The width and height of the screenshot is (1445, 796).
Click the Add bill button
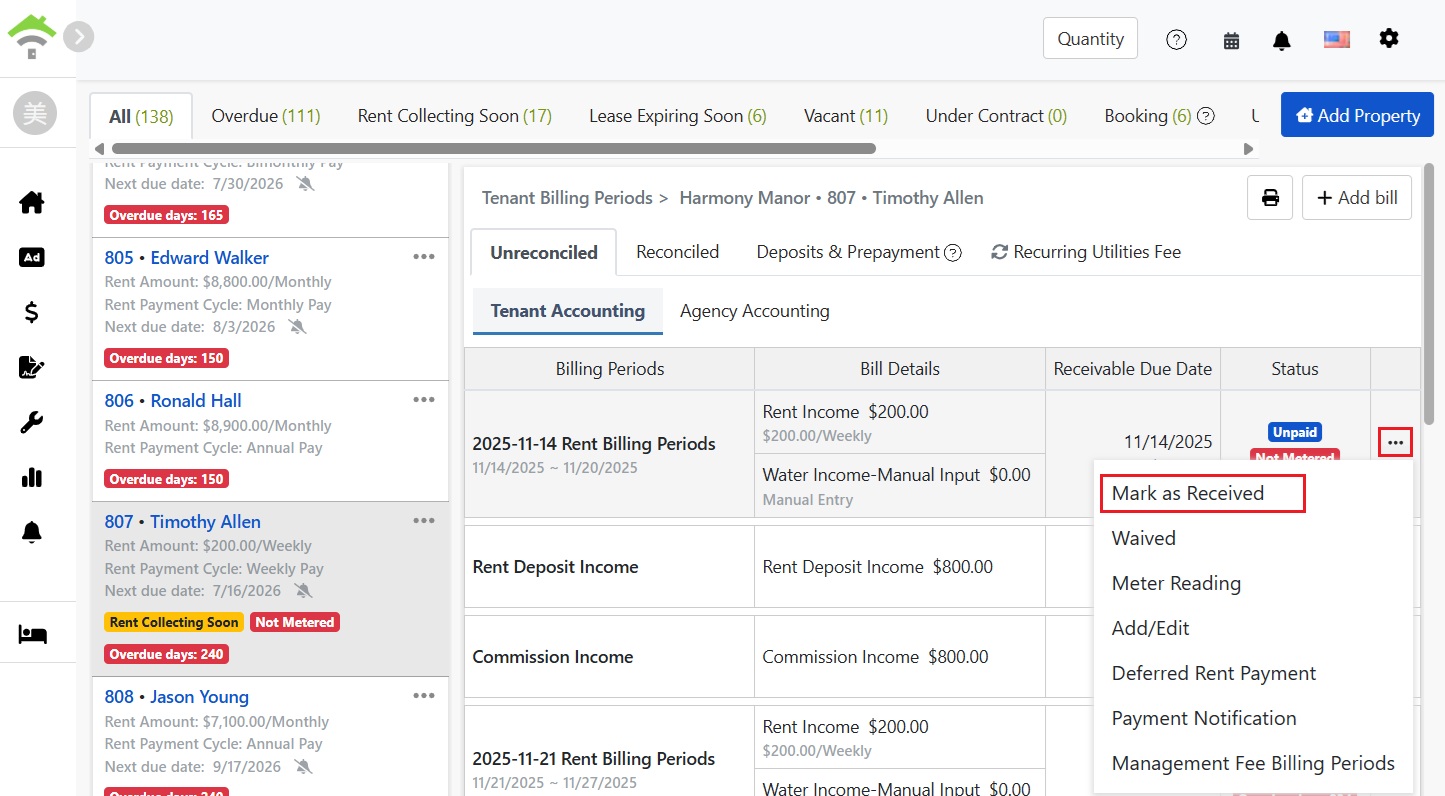[x=1356, y=197]
